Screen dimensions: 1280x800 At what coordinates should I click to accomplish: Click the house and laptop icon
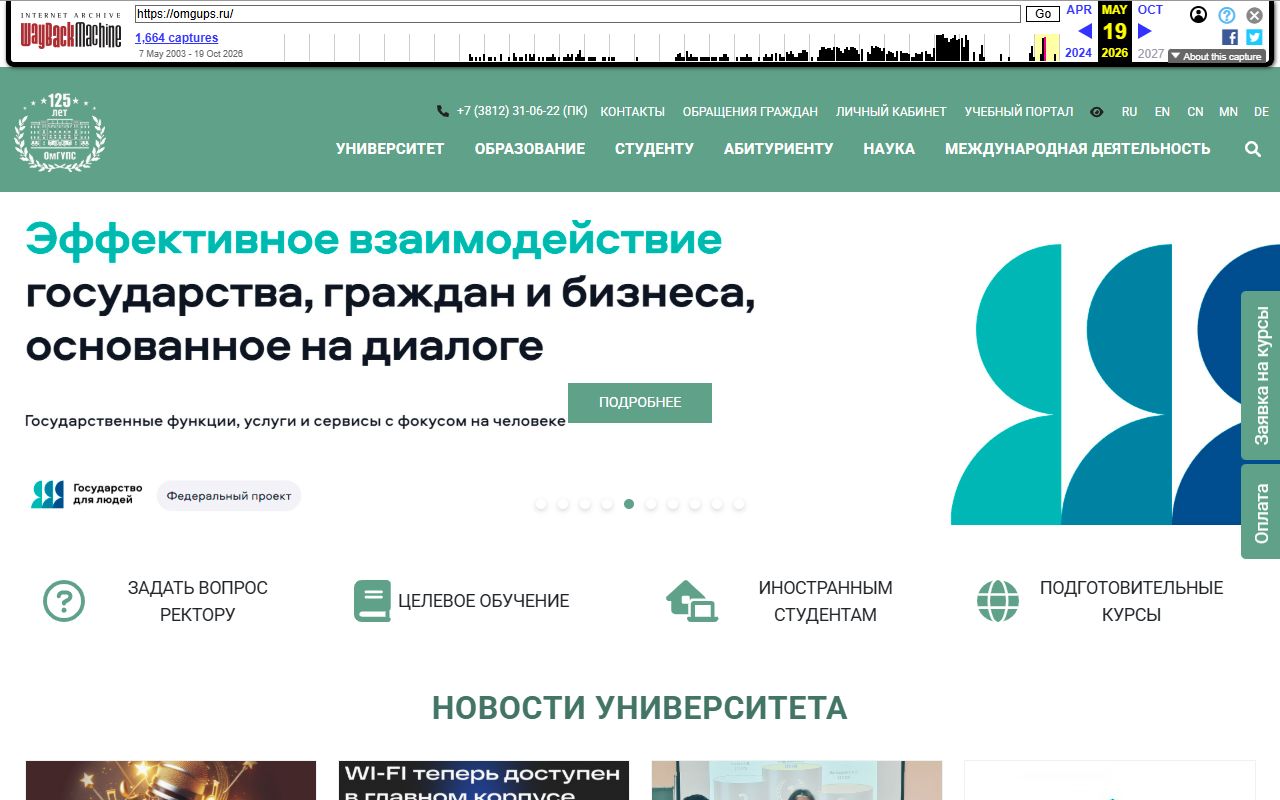pyautogui.click(x=692, y=601)
